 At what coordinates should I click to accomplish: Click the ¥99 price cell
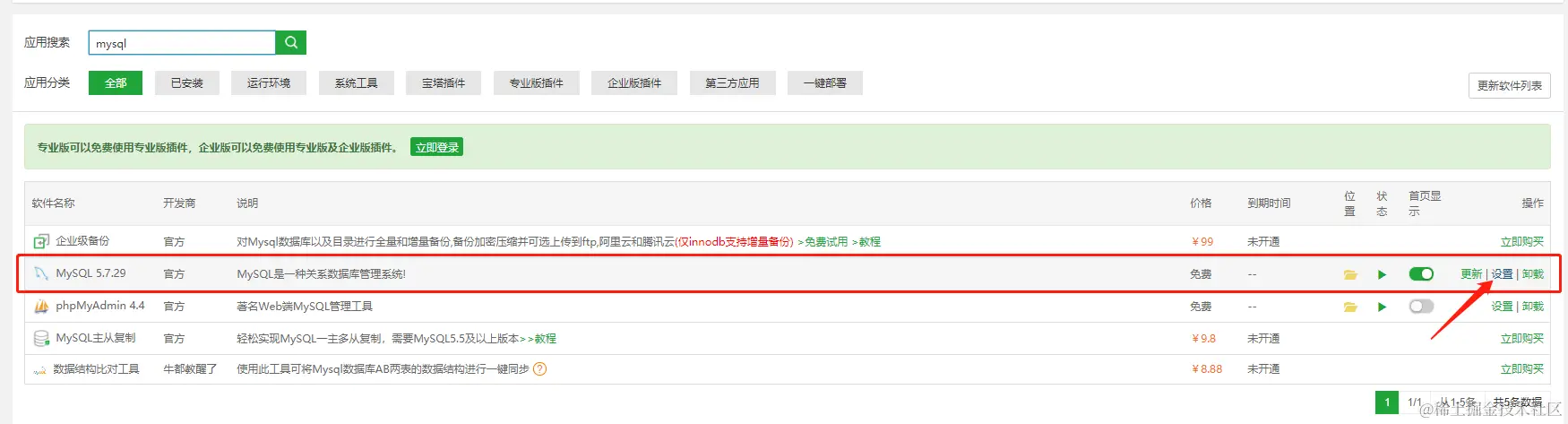1202,242
